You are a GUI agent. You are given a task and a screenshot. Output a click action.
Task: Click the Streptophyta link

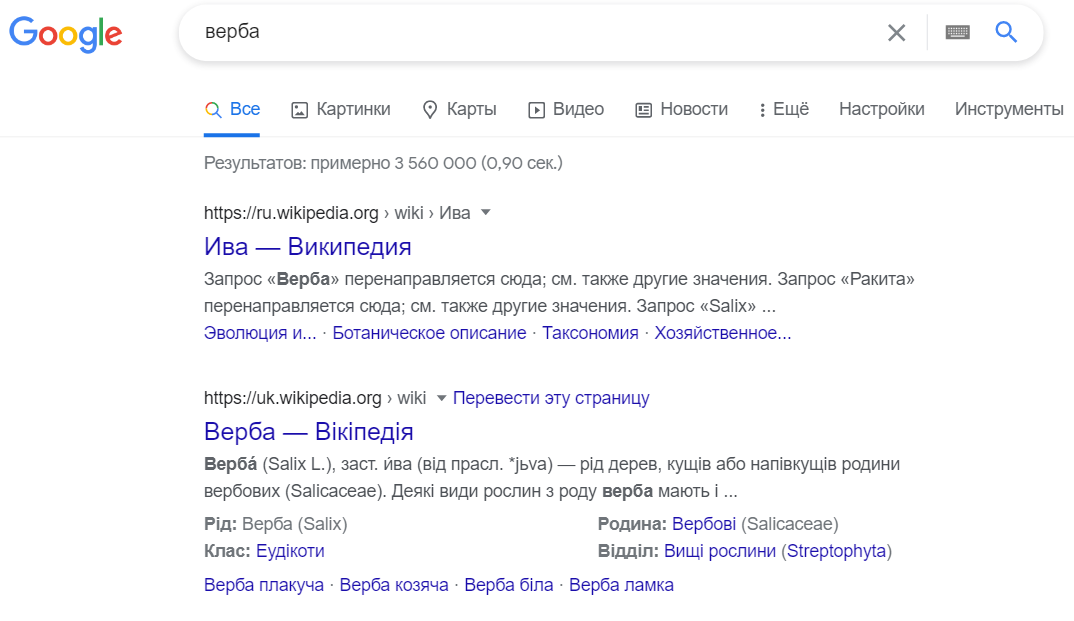[836, 550]
